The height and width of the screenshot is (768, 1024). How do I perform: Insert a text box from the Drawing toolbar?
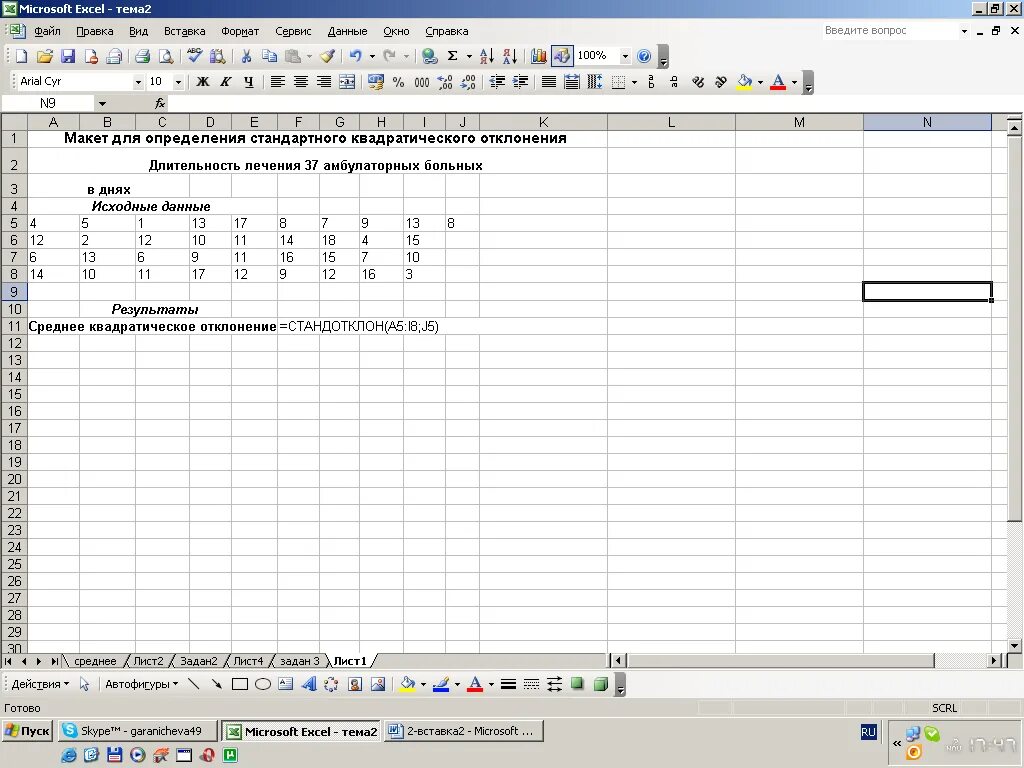click(x=285, y=684)
